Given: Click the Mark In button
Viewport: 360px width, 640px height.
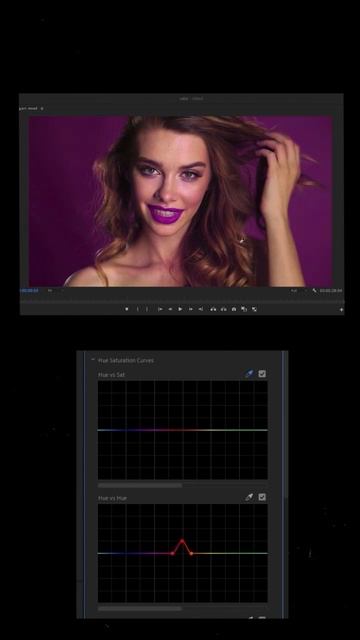Looking at the screenshot, I should coord(137,309).
